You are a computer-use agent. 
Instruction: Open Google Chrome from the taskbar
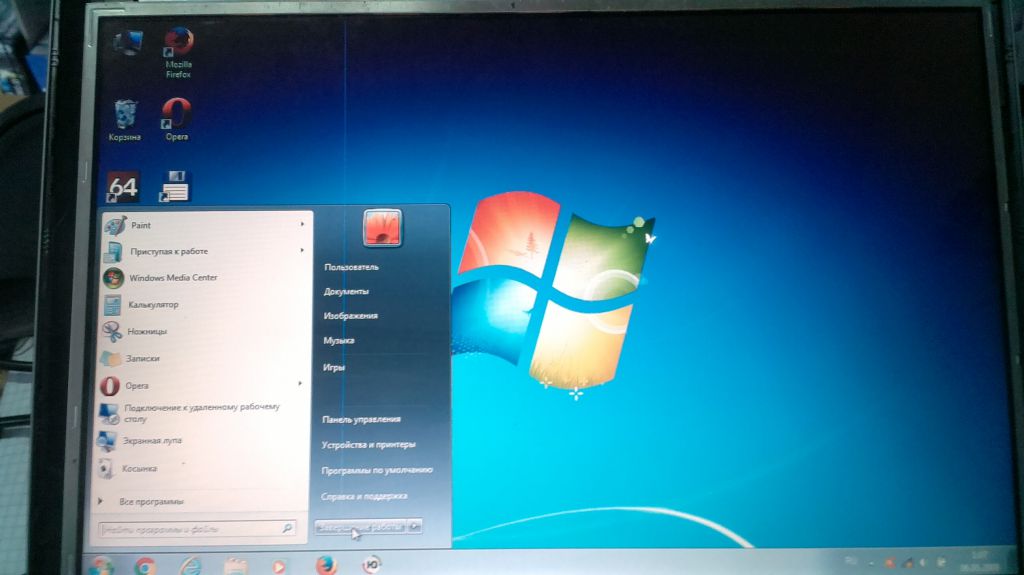pos(144,566)
